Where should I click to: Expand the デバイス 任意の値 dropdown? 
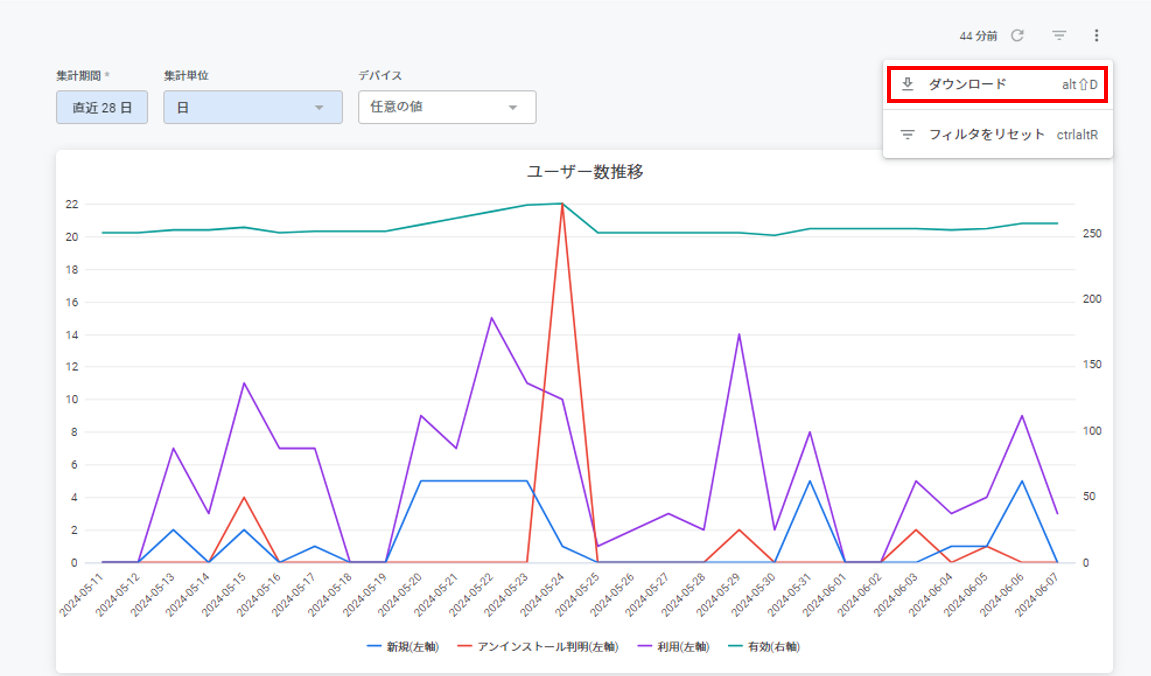(447, 107)
